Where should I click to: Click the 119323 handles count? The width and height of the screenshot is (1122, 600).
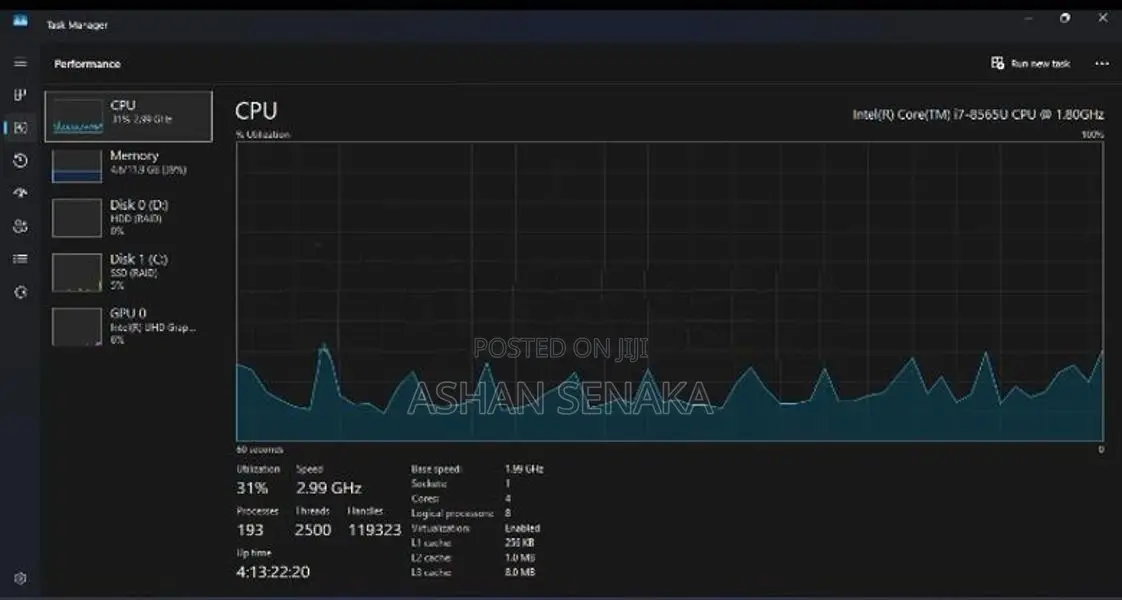(374, 530)
